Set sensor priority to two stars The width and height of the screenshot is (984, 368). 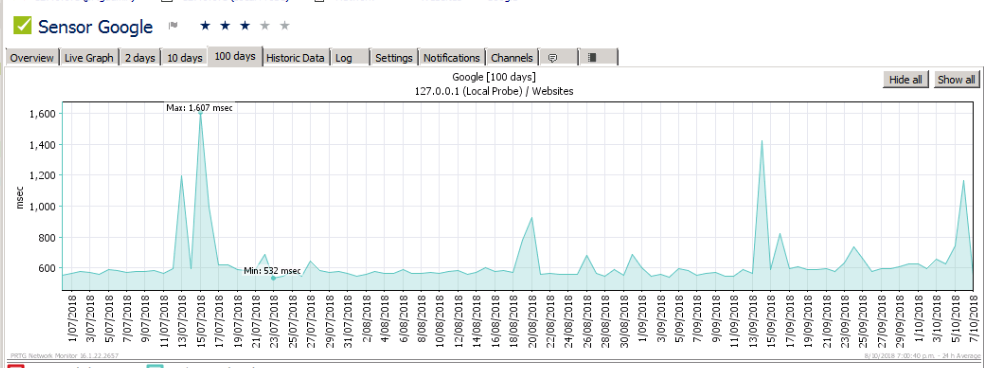(x=225, y=26)
